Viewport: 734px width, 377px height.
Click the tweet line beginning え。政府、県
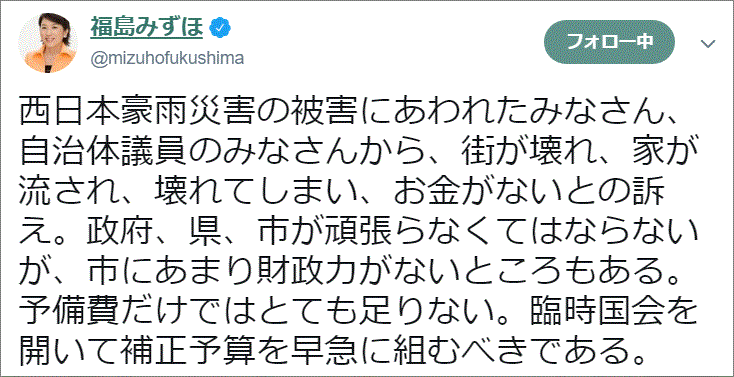359,233
